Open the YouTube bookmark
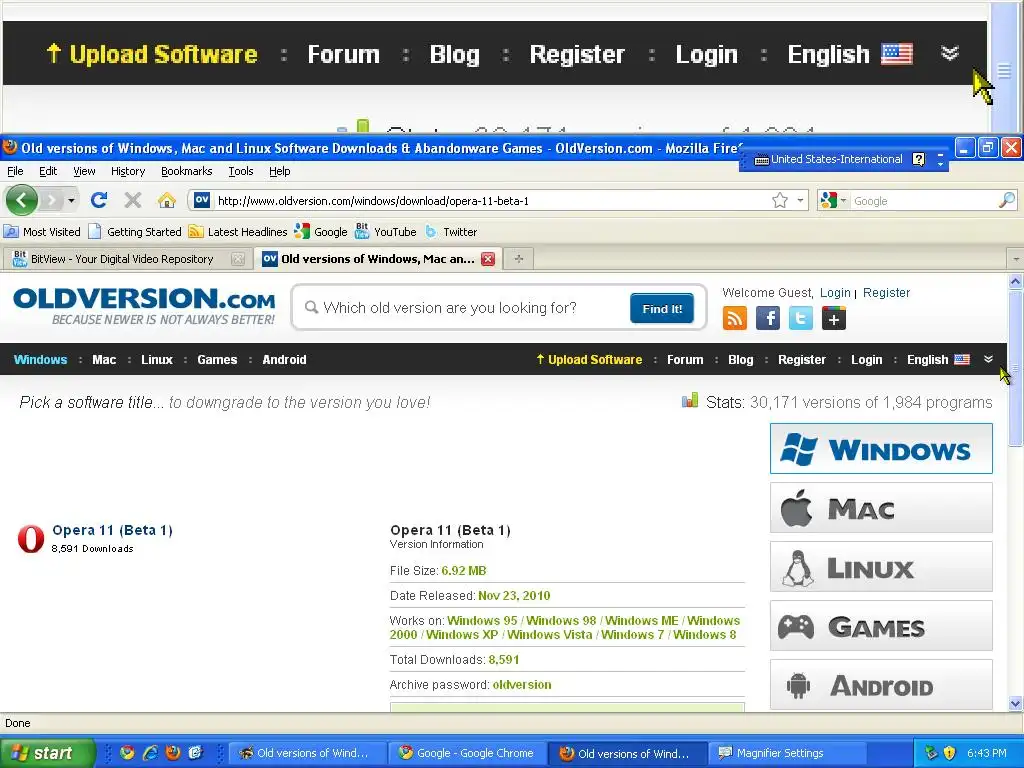This screenshot has height=768, width=1024. [x=386, y=232]
